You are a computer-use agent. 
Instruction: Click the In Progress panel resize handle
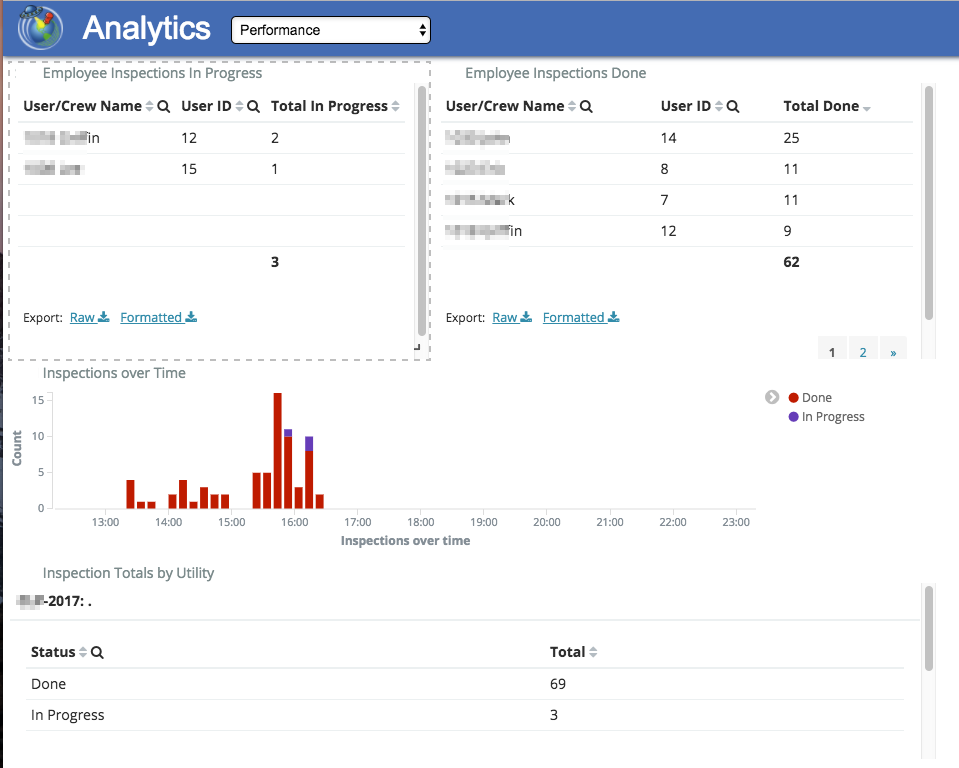[417, 347]
